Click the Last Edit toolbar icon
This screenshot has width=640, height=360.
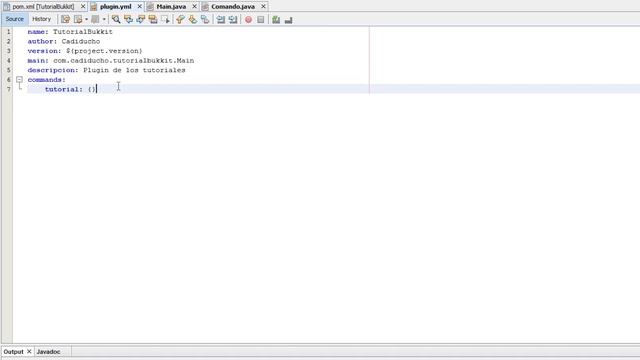point(65,19)
